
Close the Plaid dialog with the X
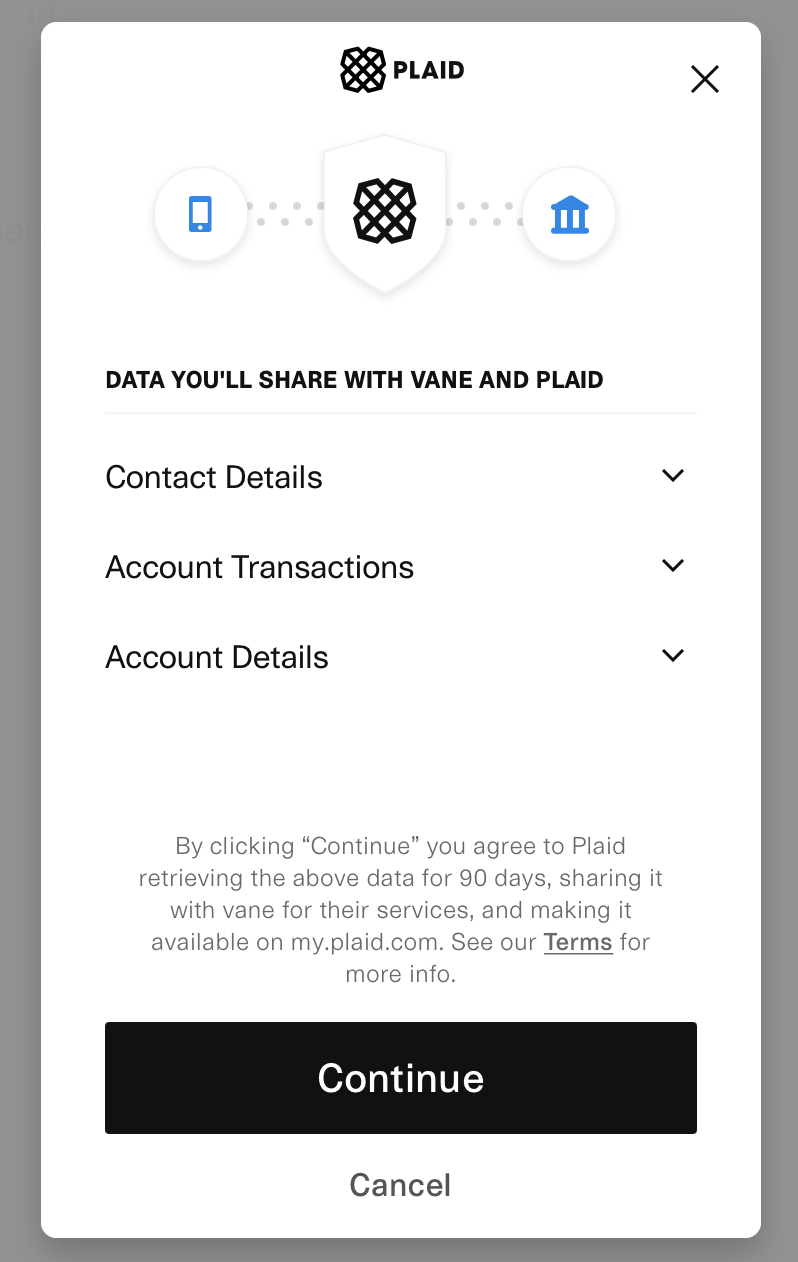click(705, 79)
